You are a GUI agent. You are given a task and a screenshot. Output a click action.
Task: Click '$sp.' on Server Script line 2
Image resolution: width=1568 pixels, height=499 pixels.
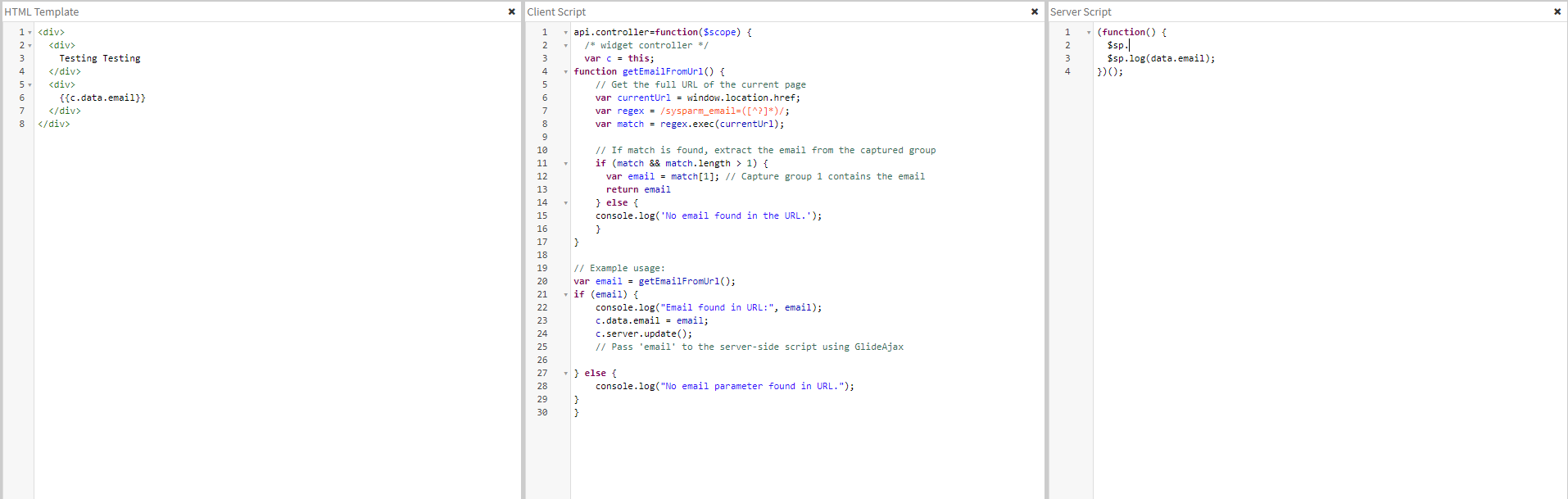coord(1117,45)
